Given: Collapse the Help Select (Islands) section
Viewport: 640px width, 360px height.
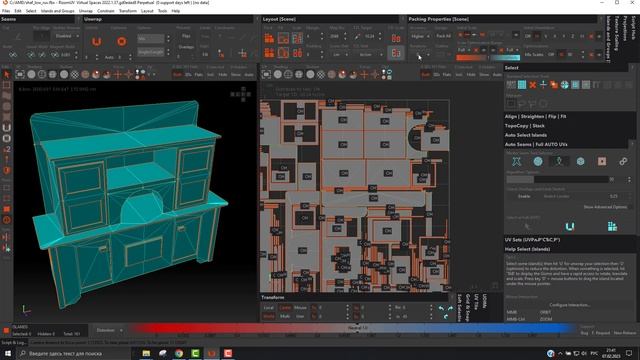Looking at the screenshot, I should pyautogui.click(x=527, y=249).
